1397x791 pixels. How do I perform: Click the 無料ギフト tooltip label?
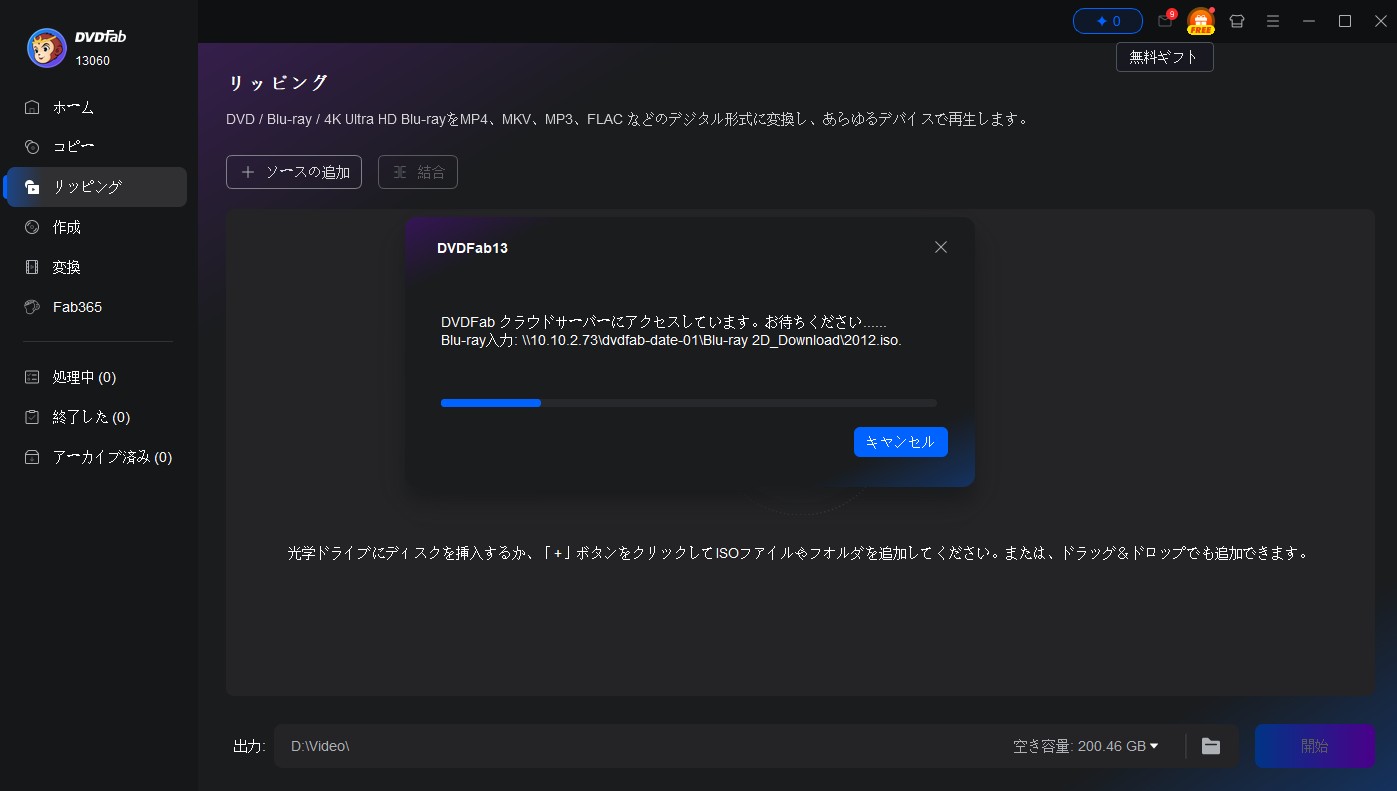(1164, 58)
